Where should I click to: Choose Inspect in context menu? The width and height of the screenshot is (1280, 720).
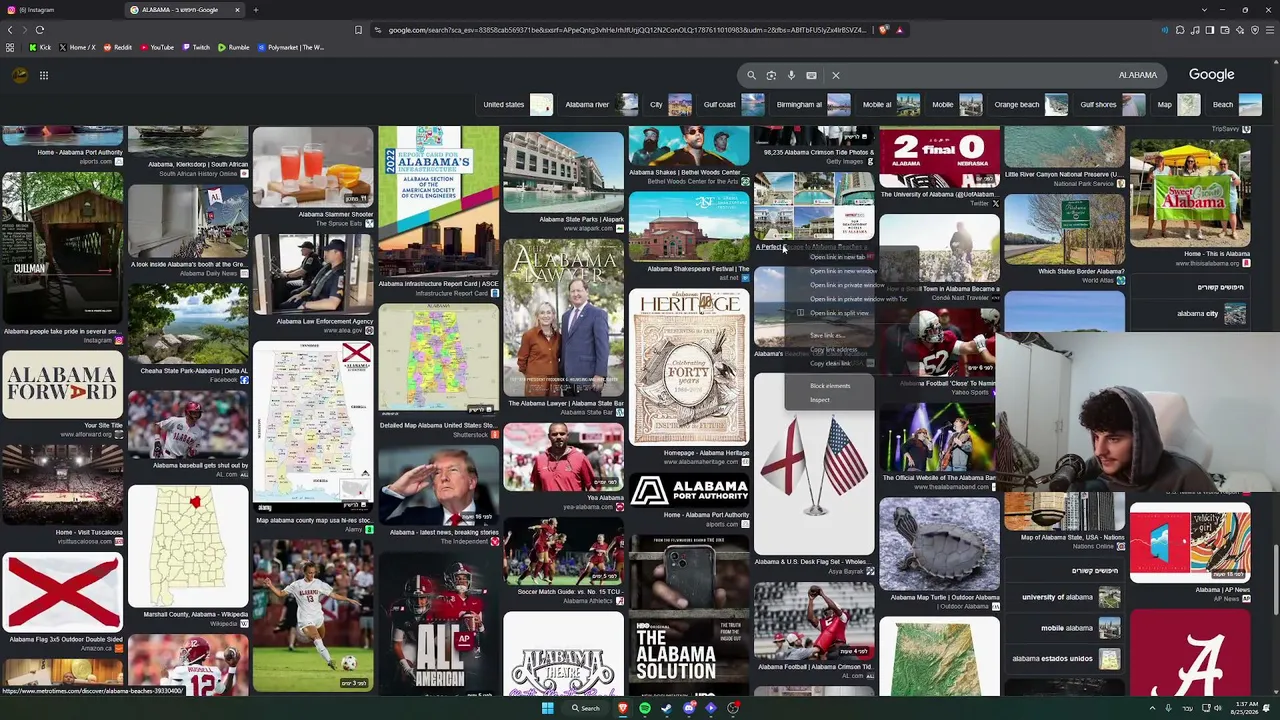820,400
